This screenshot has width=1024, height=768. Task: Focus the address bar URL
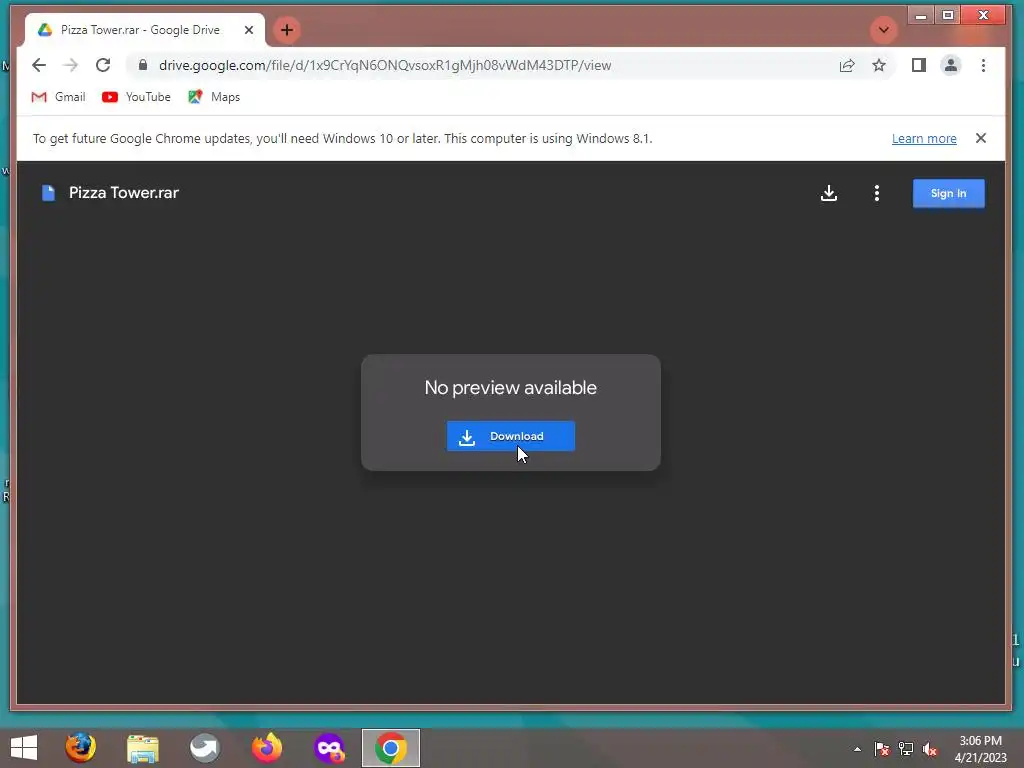point(385,65)
